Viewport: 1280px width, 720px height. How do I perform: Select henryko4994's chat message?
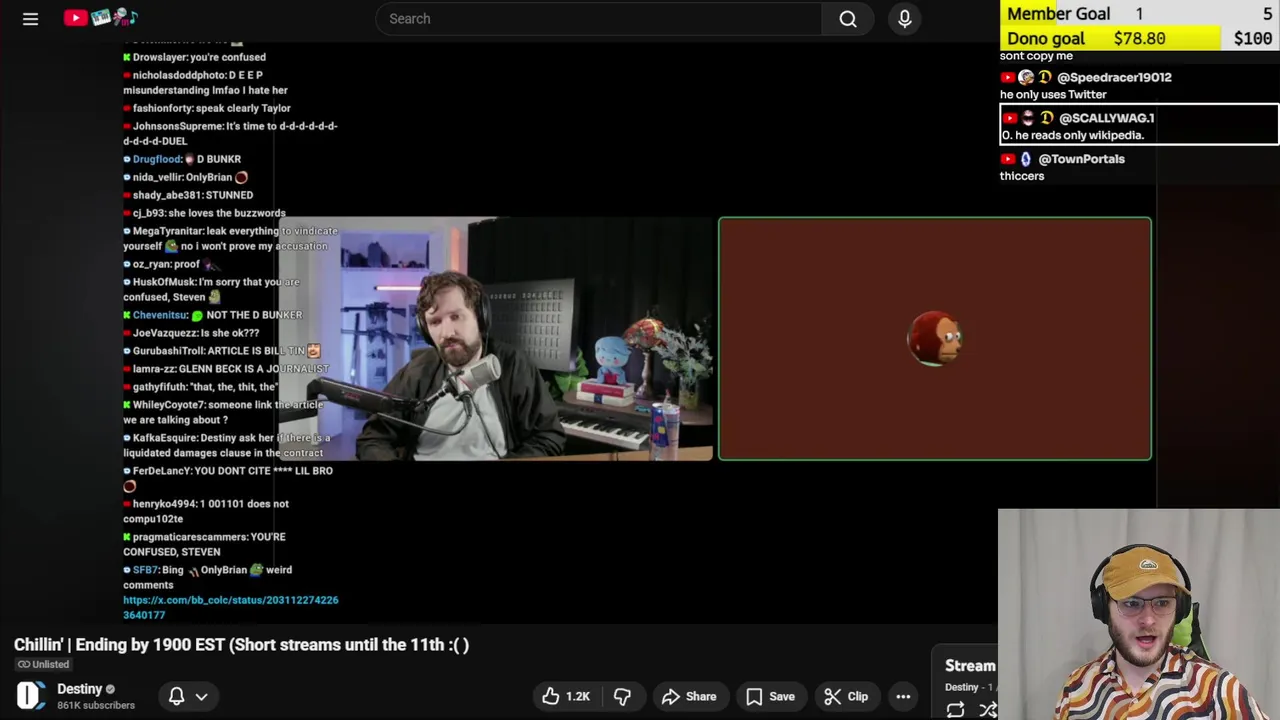coord(206,511)
